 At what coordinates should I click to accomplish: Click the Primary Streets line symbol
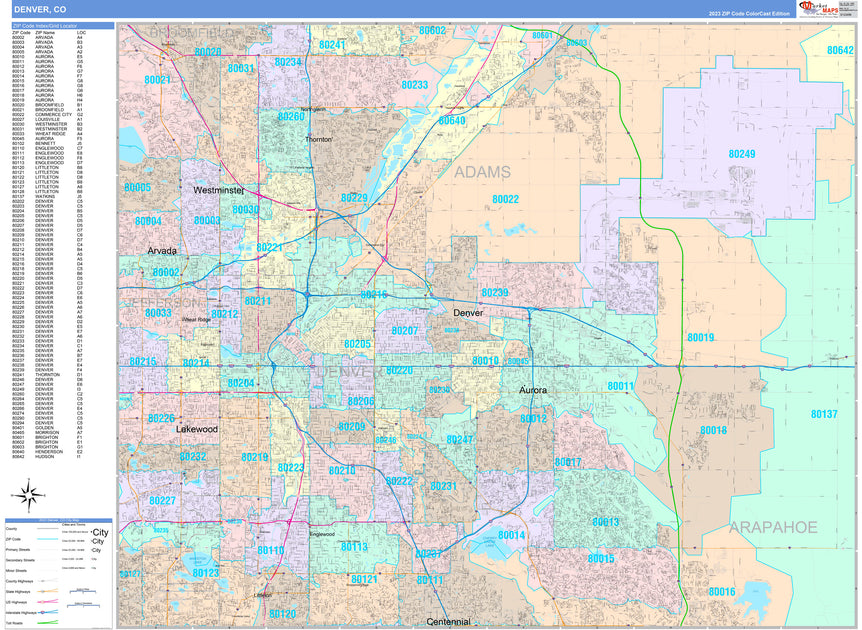pos(47,550)
